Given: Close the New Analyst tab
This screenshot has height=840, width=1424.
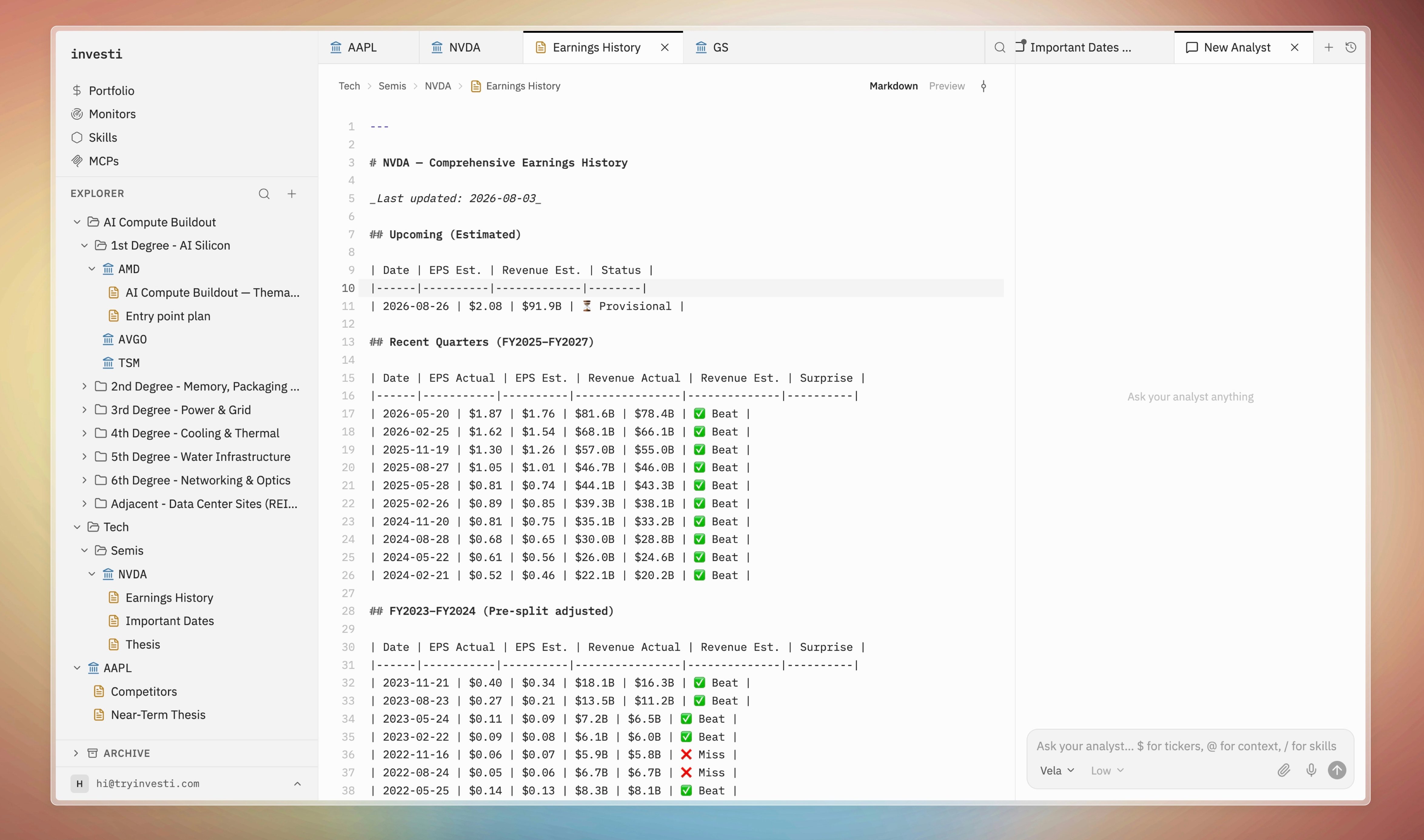Looking at the screenshot, I should coord(1294,48).
